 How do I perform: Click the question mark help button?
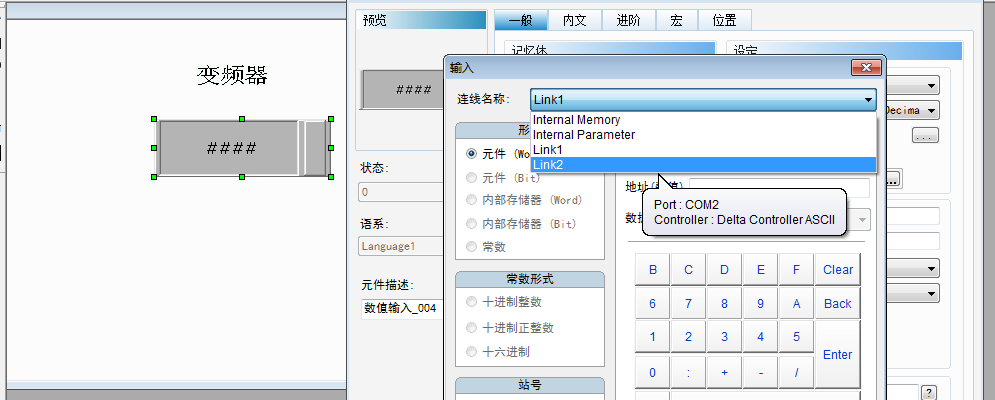coord(927,392)
